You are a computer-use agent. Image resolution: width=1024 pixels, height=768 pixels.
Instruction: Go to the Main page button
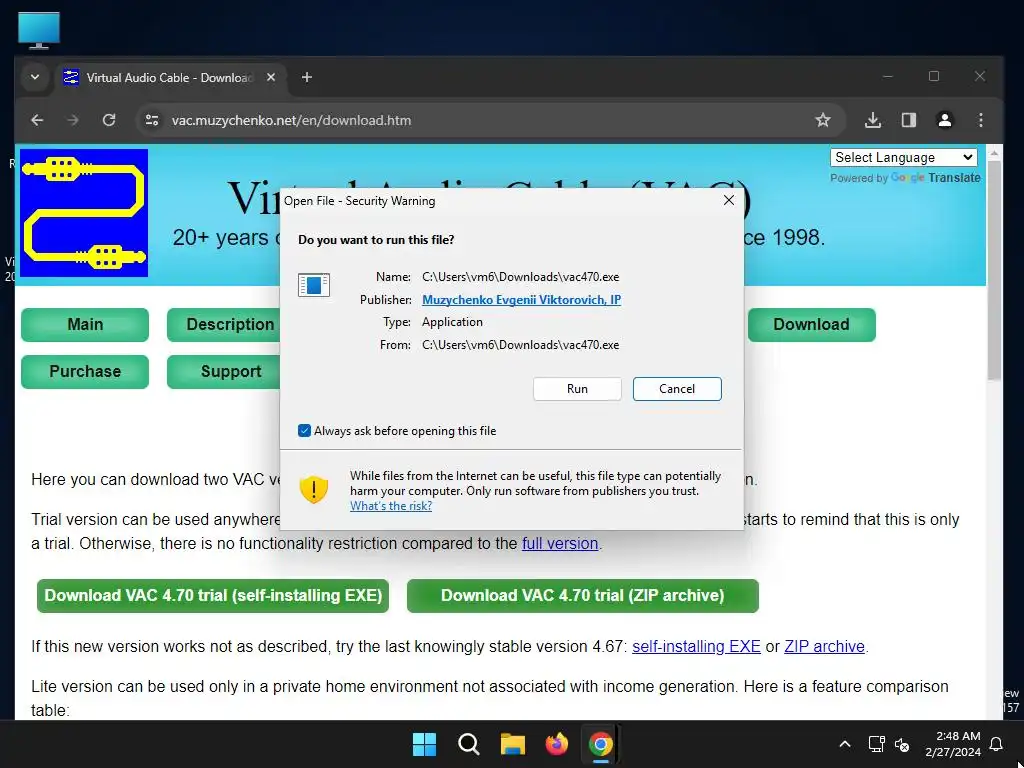pyautogui.click(x=85, y=325)
